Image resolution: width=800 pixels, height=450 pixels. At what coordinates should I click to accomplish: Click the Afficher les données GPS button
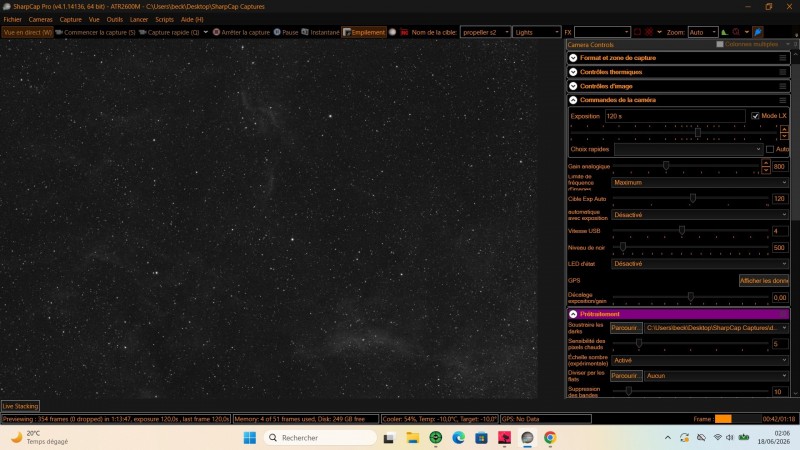[764, 281]
